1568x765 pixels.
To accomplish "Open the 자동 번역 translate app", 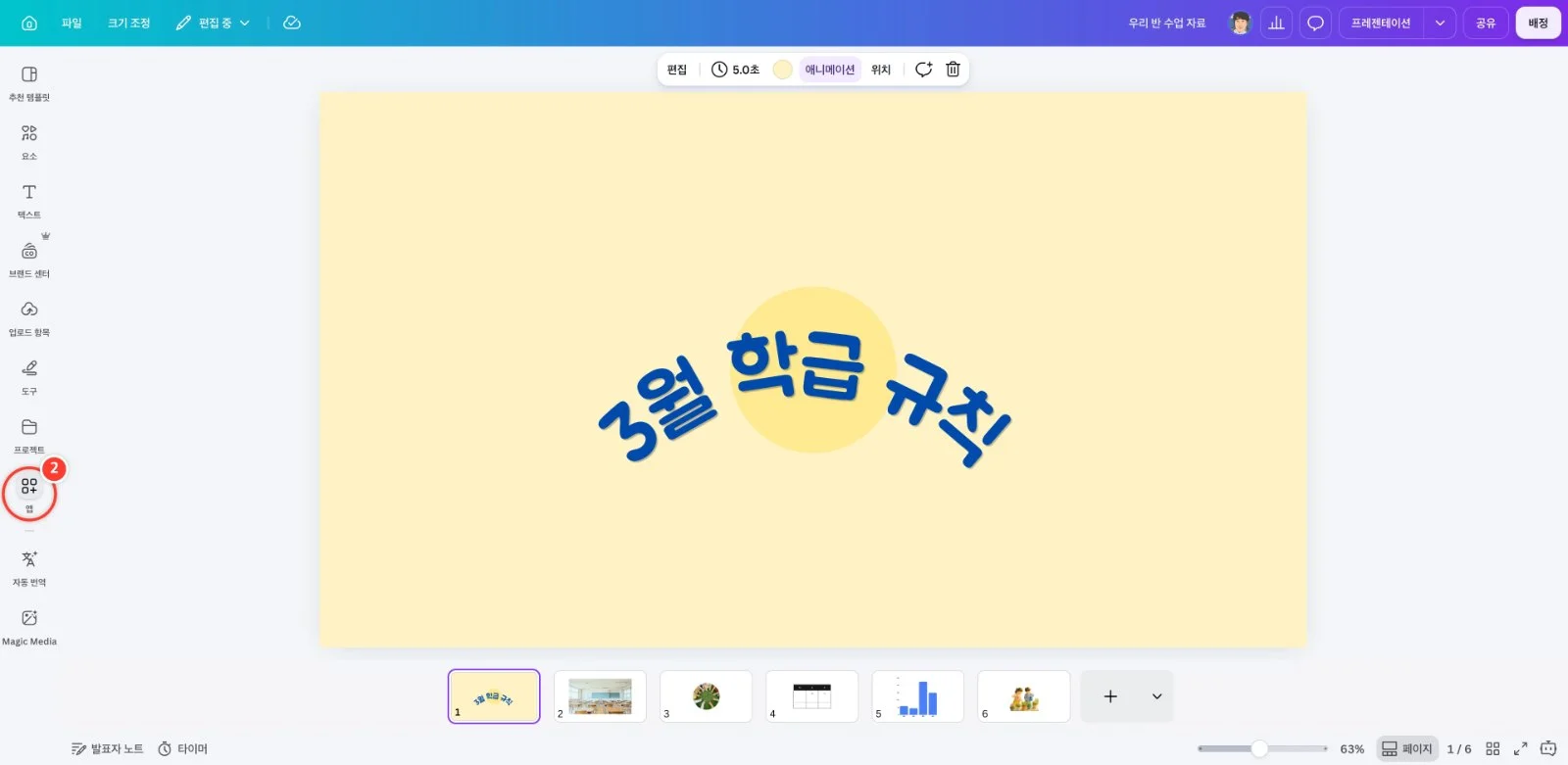I will point(29,568).
